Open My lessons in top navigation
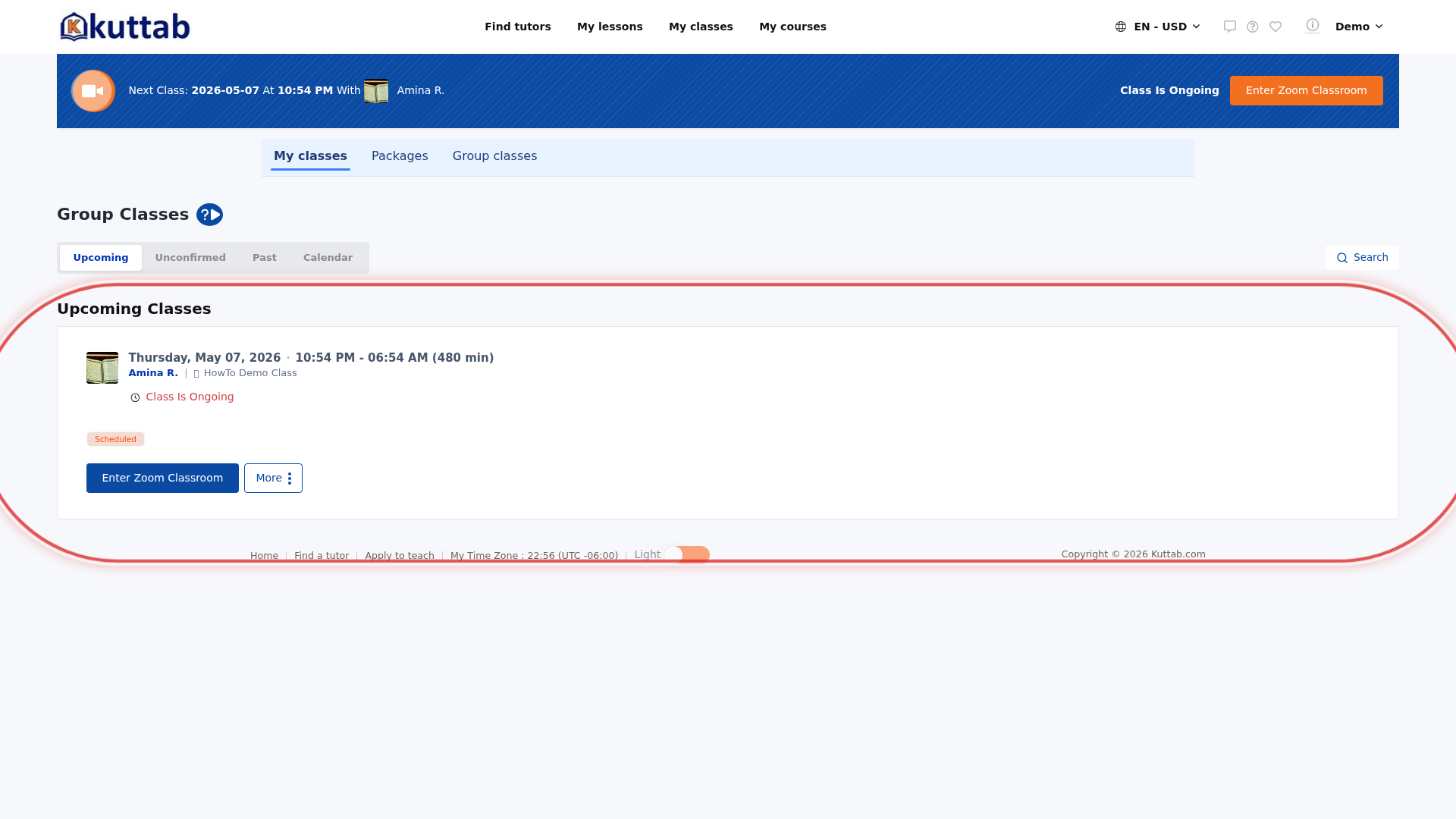 point(610,27)
